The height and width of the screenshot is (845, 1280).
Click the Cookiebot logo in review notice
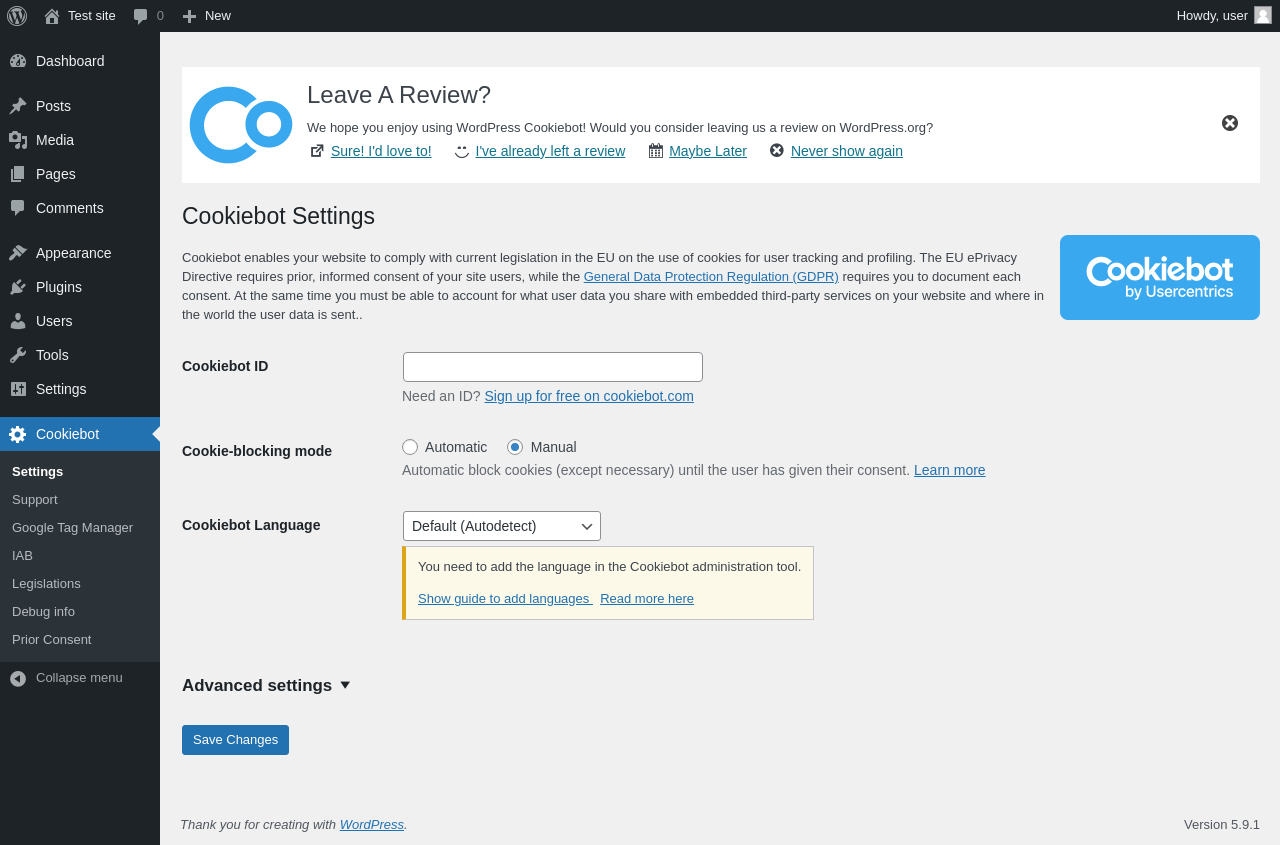coord(241,125)
